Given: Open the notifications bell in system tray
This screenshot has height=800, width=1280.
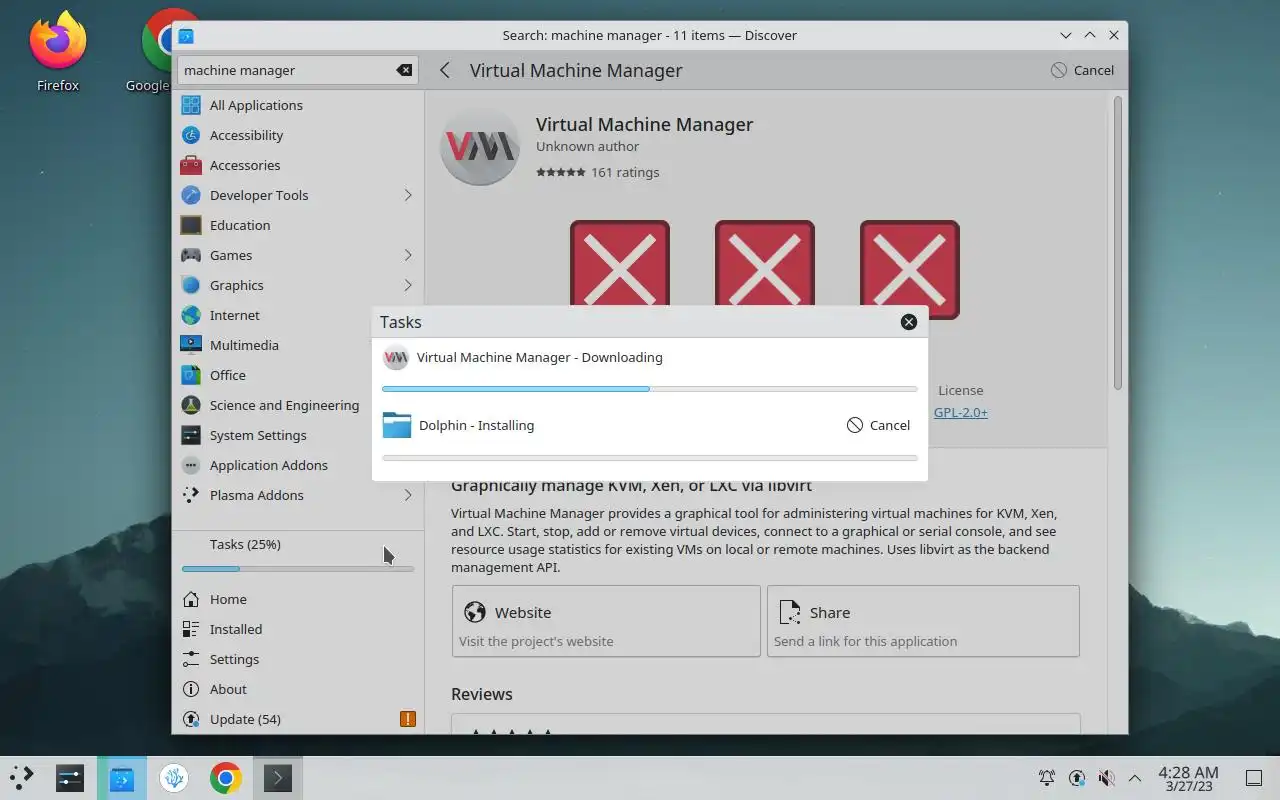Looking at the screenshot, I should (1047, 778).
